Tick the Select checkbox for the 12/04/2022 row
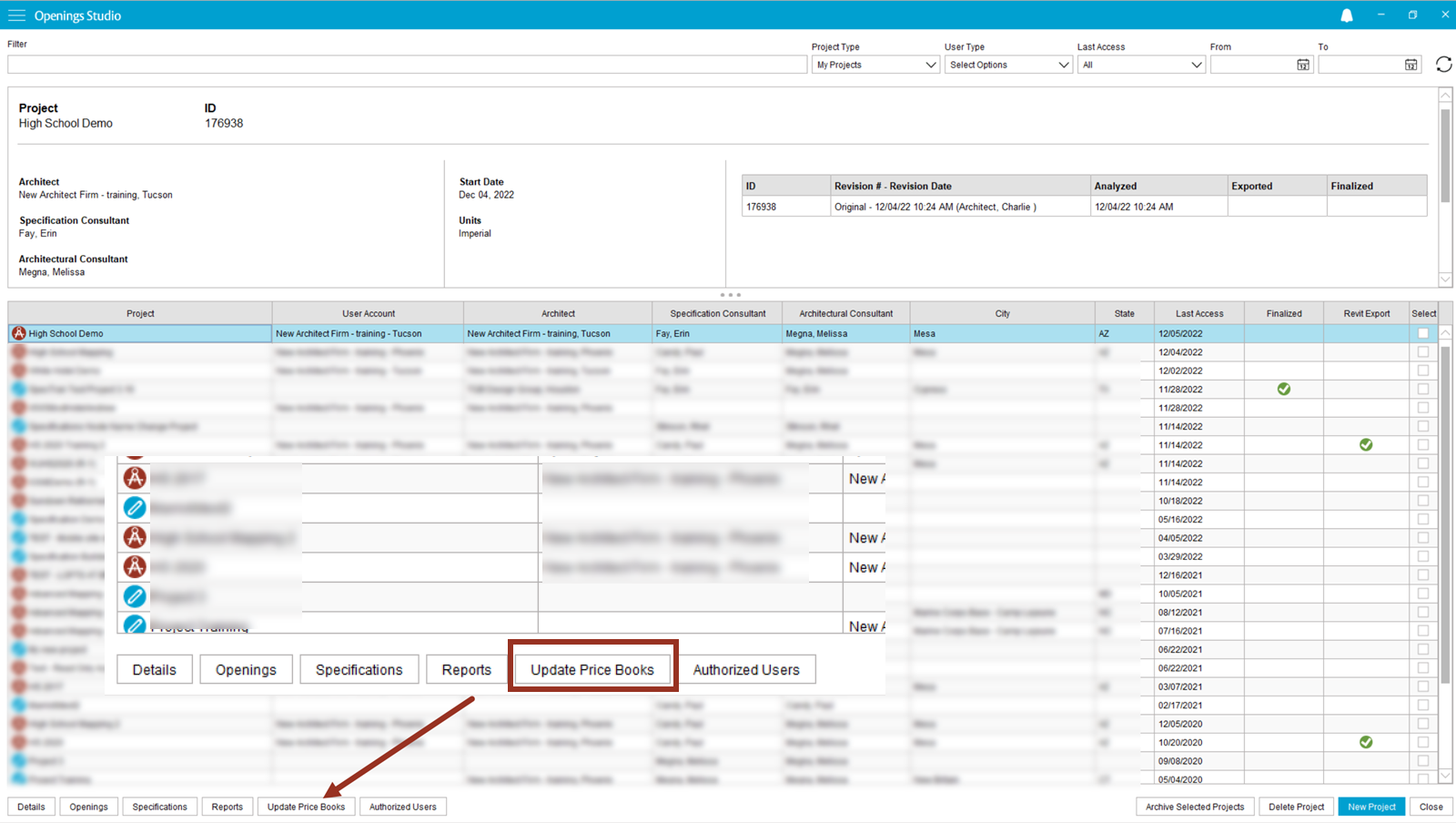The height and width of the screenshot is (823, 1456). (x=1423, y=351)
